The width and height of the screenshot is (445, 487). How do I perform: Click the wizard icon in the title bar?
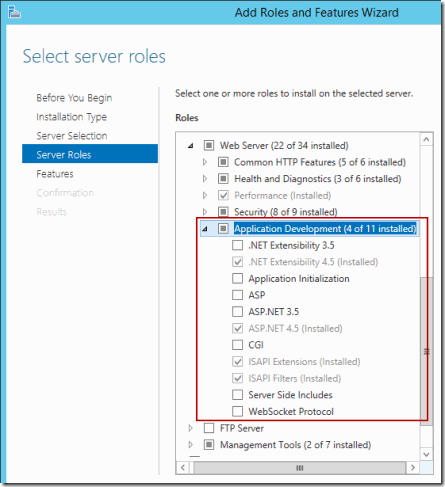[14, 12]
